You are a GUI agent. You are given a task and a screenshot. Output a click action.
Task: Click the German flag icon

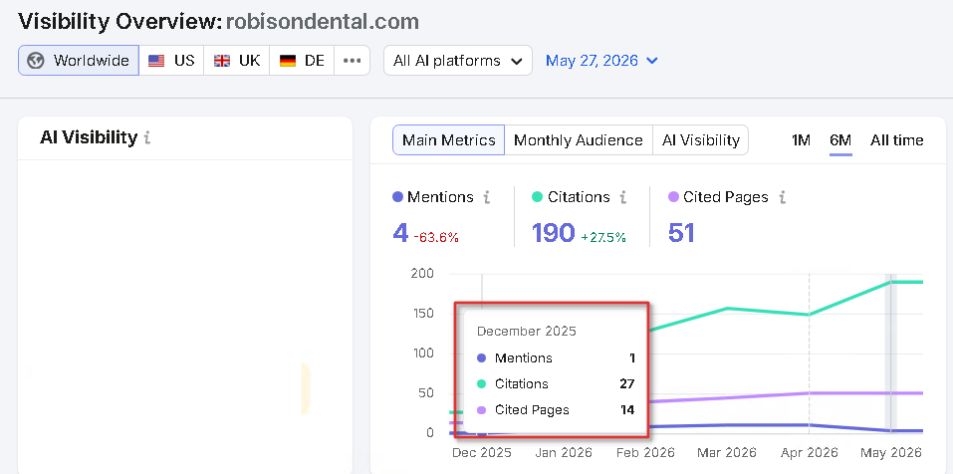click(x=287, y=61)
